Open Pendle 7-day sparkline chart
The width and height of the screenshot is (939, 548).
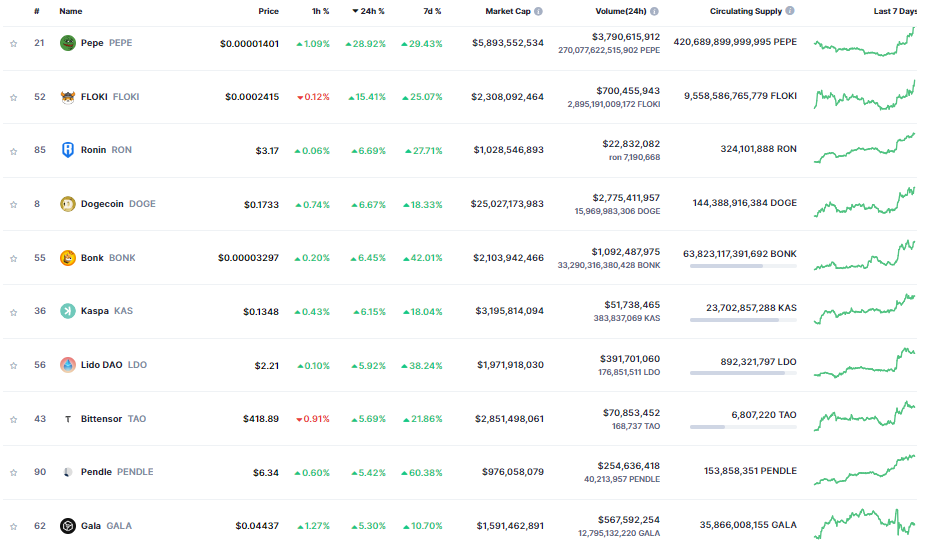point(865,470)
